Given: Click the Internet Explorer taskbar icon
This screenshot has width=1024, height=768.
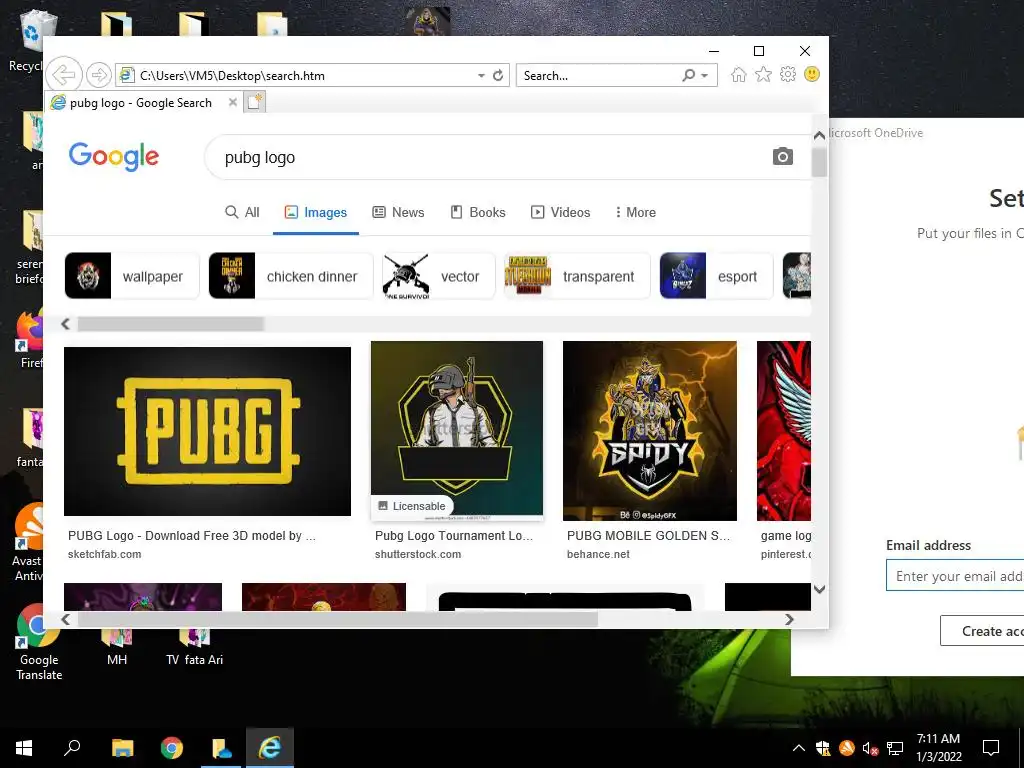Looking at the screenshot, I should (x=270, y=748).
